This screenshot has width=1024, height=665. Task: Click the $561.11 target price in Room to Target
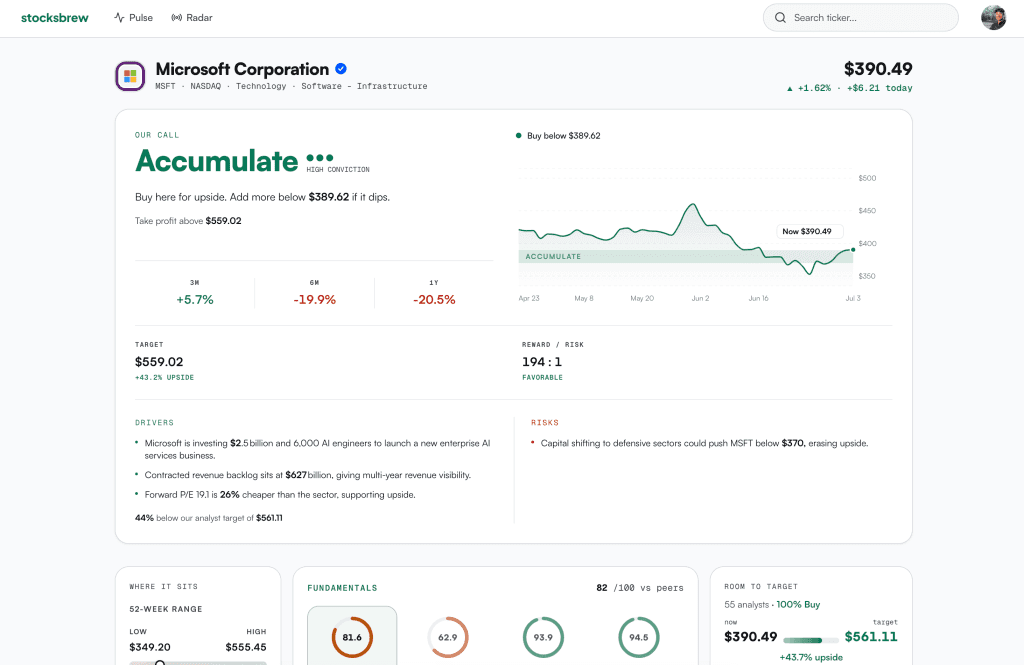(x=871, y=637)
